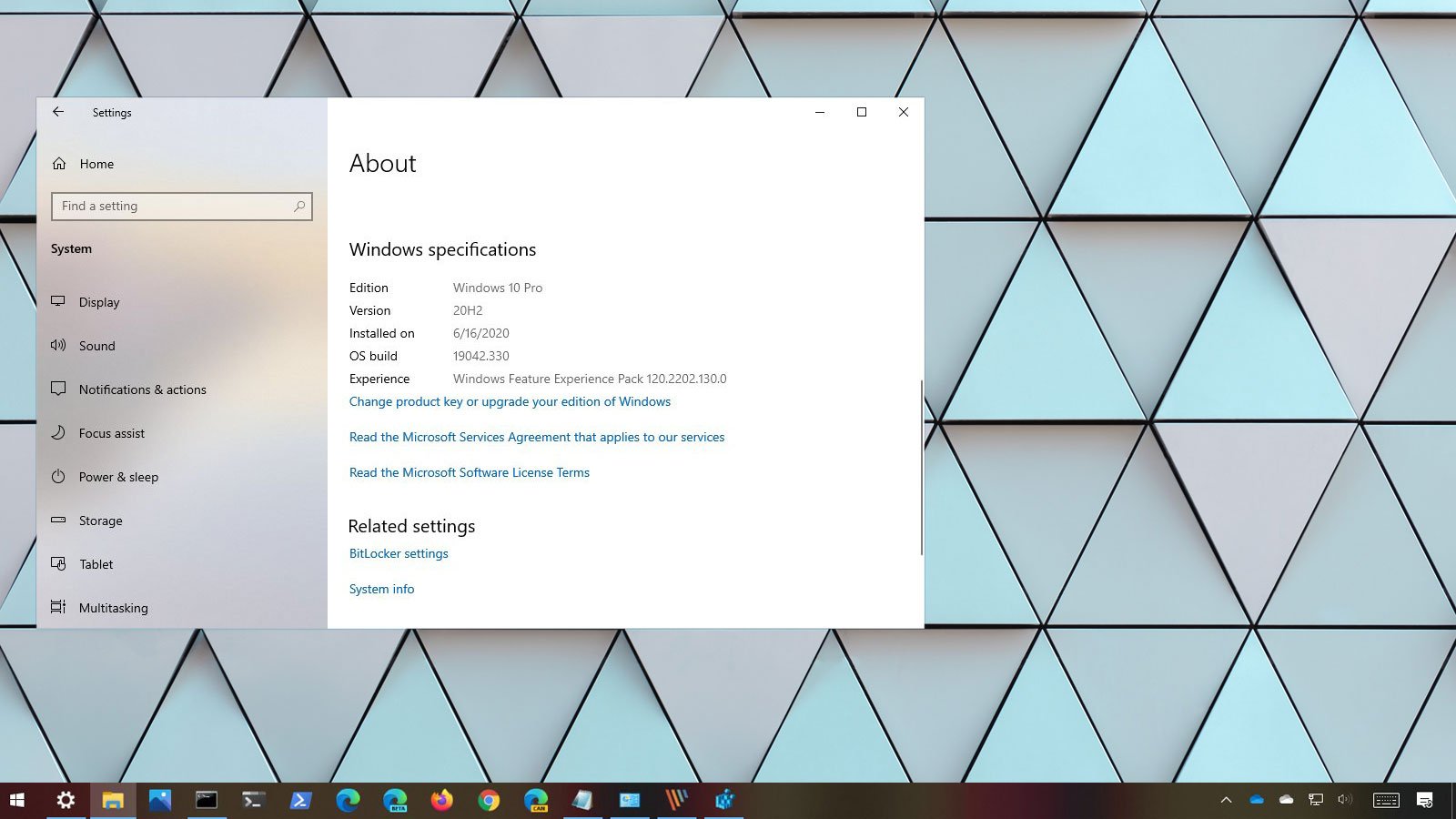Open BitLocker settings link
Screen dimensions: 1456x819
(x=399, y=553)
